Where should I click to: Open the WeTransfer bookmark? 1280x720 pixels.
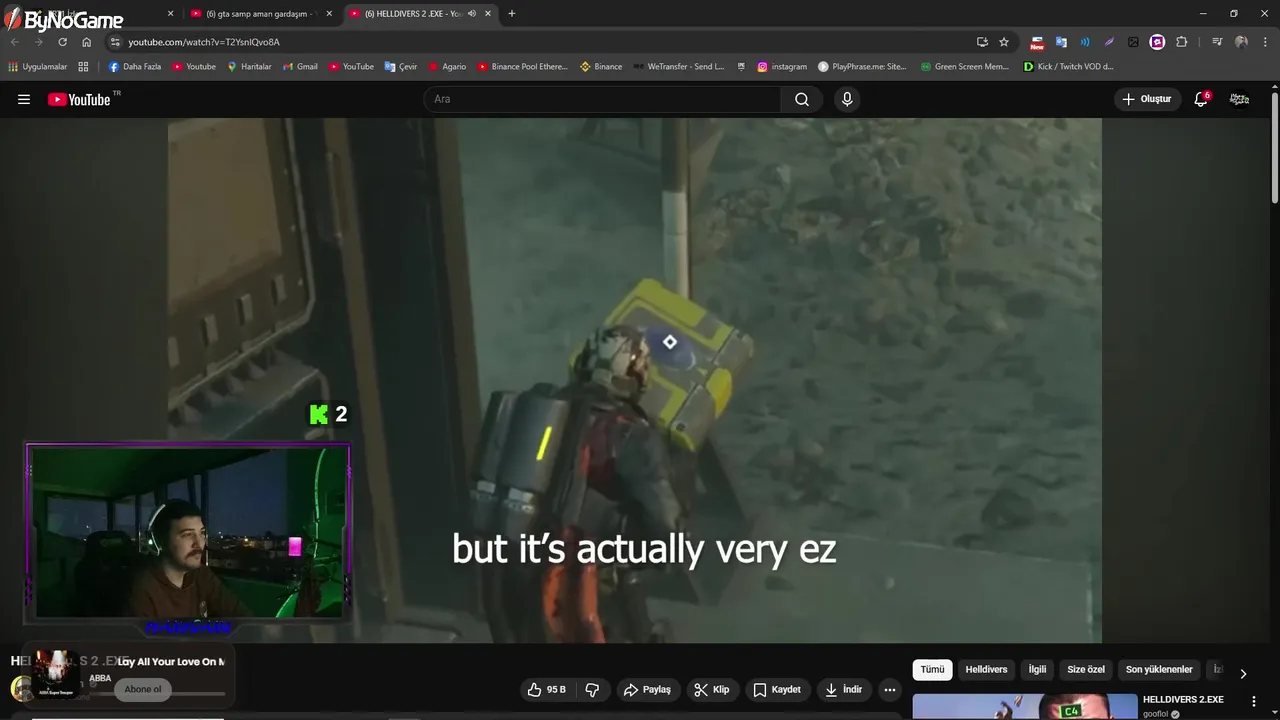pyautogui.click(x=678, y=67)
